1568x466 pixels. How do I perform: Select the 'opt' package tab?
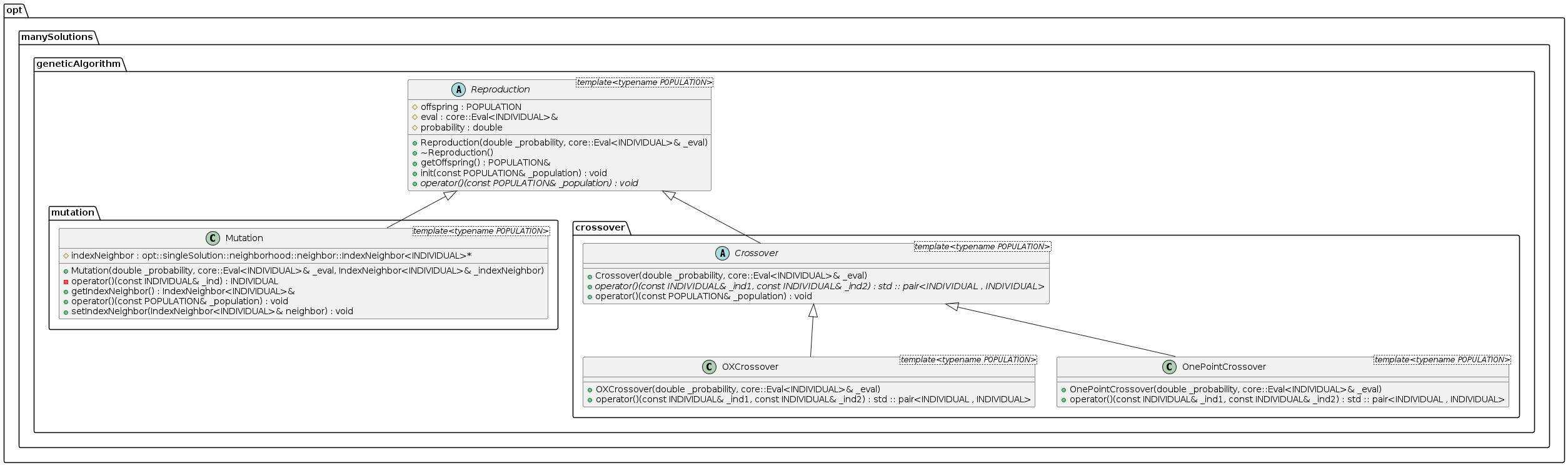click(x=14, y=10)
